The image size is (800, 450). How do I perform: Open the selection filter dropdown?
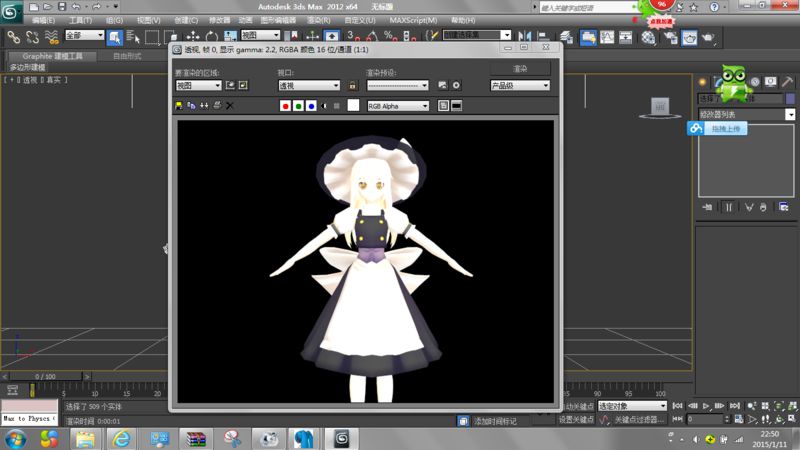point(85,35)
